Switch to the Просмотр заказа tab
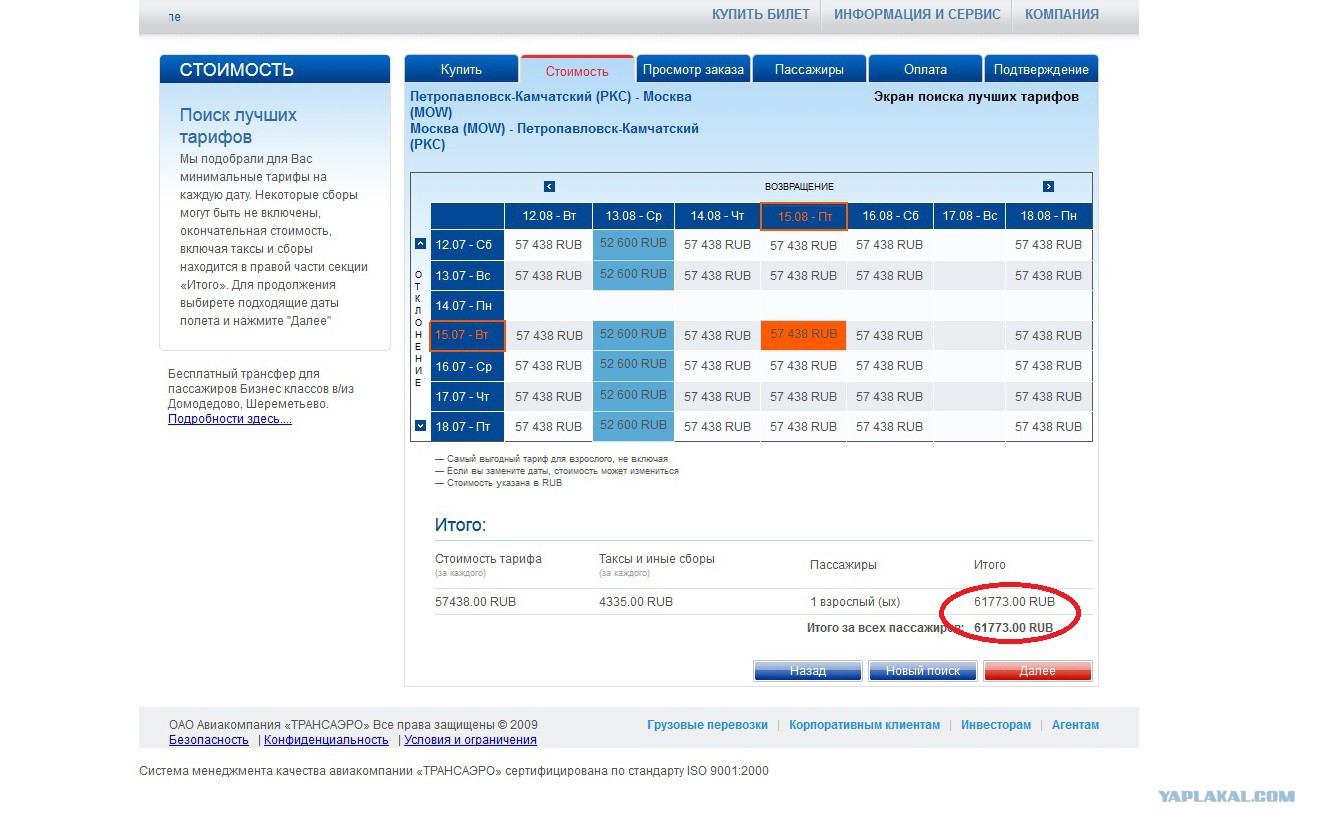This screenshot has height=826, width=1321. click(x=693, y=69)
